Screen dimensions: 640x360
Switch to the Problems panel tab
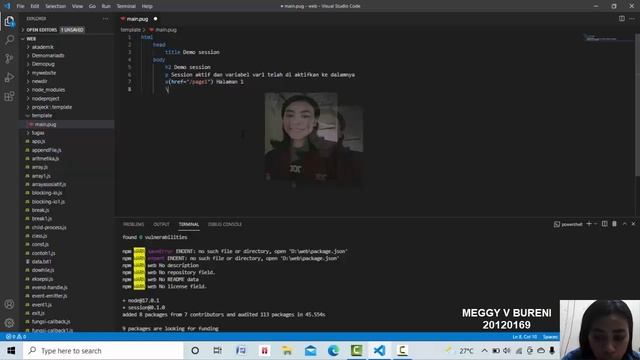133,224
